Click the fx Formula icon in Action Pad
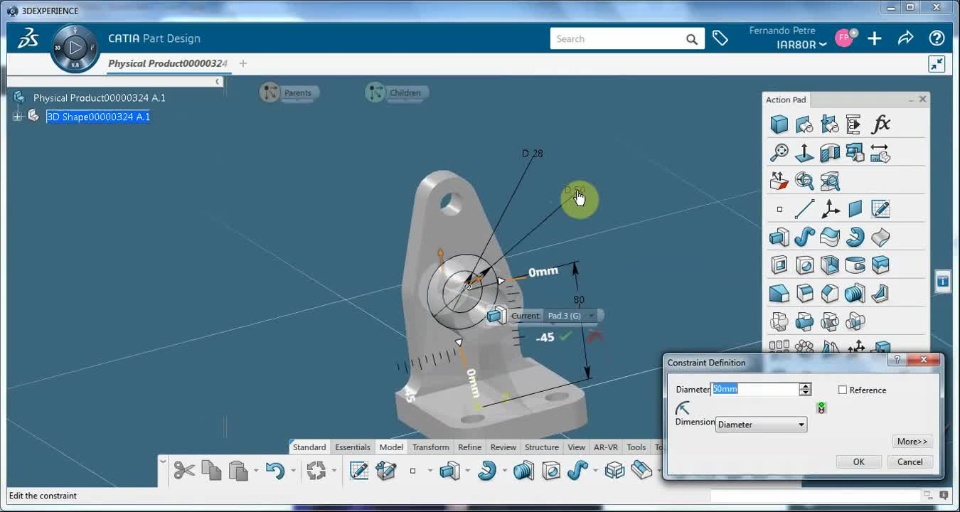This screenshot has width=960, height=512. tap(880, 124)
